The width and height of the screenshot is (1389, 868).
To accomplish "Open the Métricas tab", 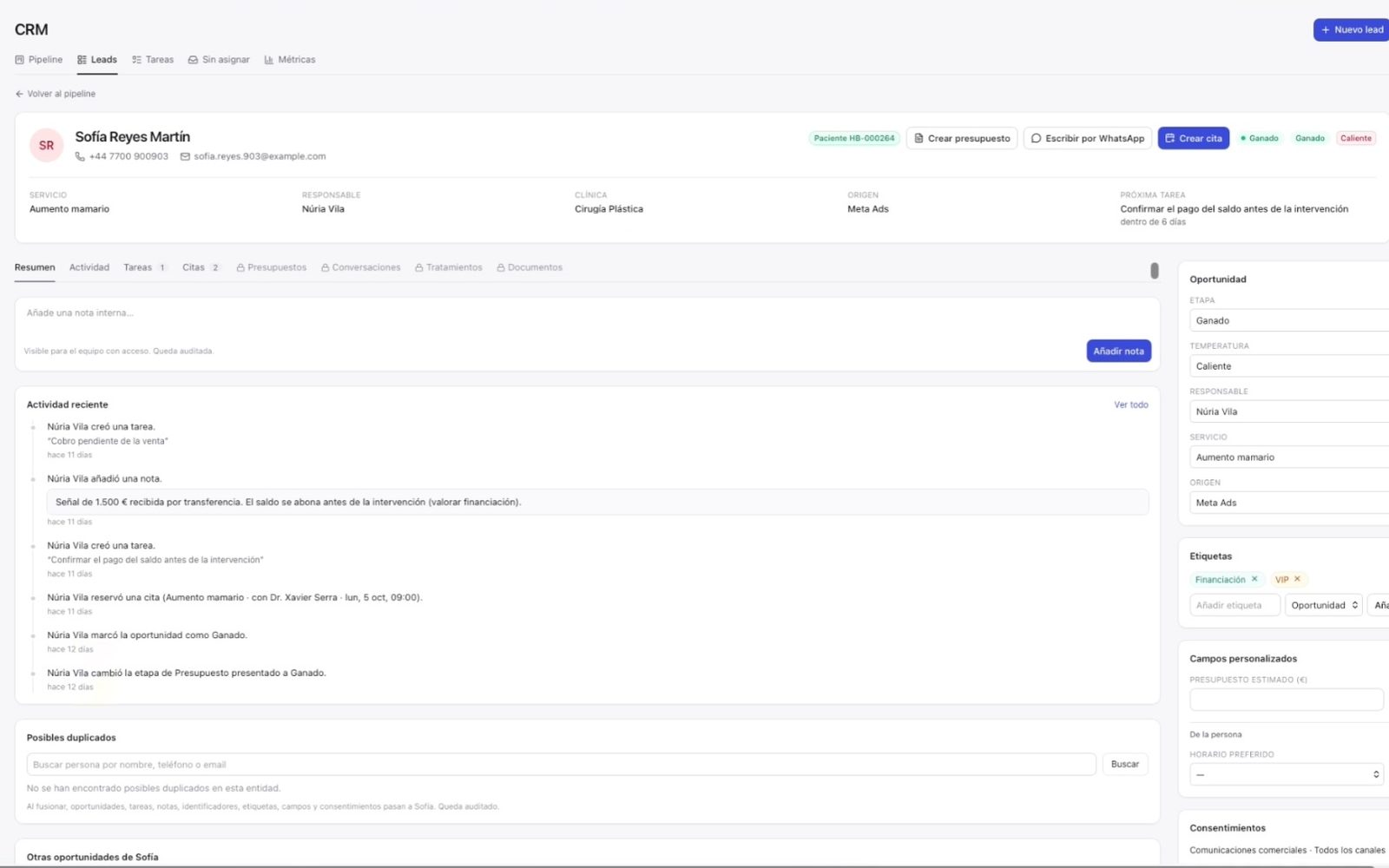I will coord(290,60).
